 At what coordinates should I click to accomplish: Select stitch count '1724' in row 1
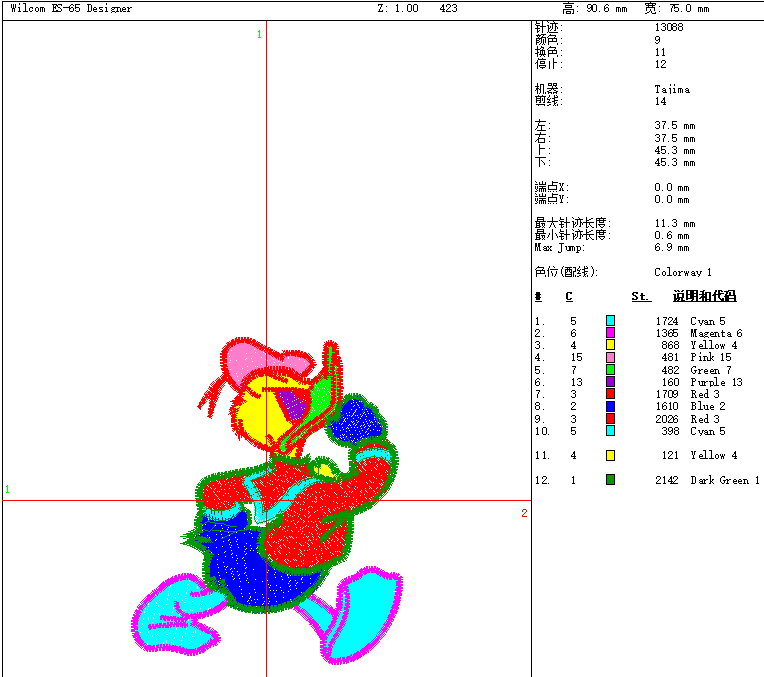[x=667, y=321]
